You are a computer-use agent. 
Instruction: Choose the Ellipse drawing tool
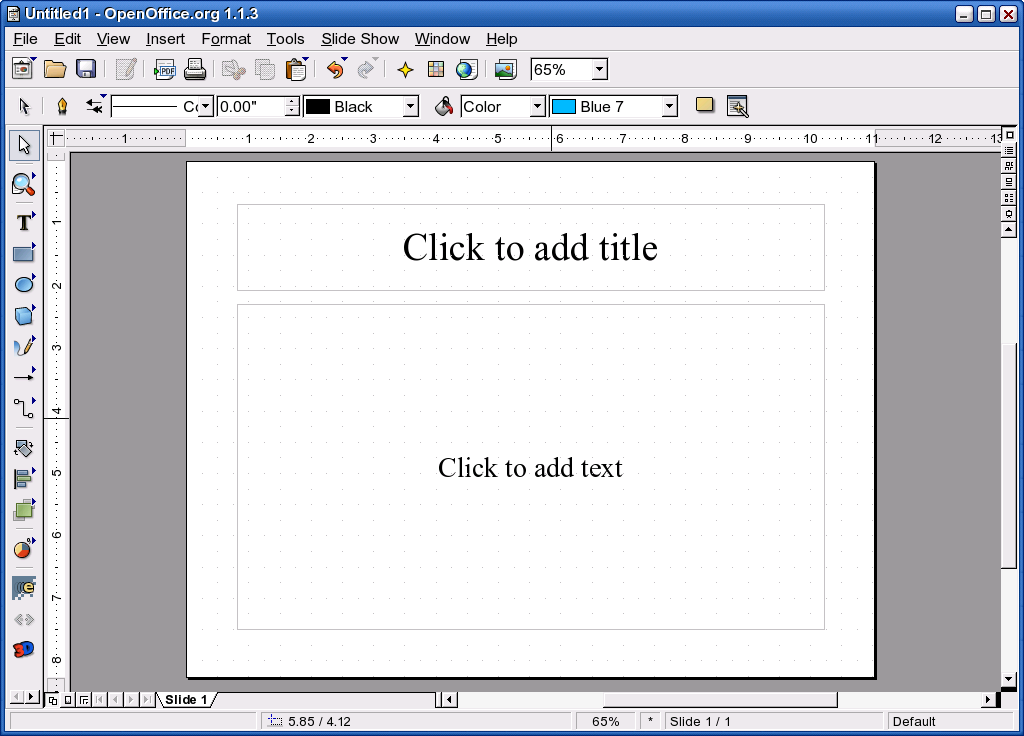tap(24, 283)
